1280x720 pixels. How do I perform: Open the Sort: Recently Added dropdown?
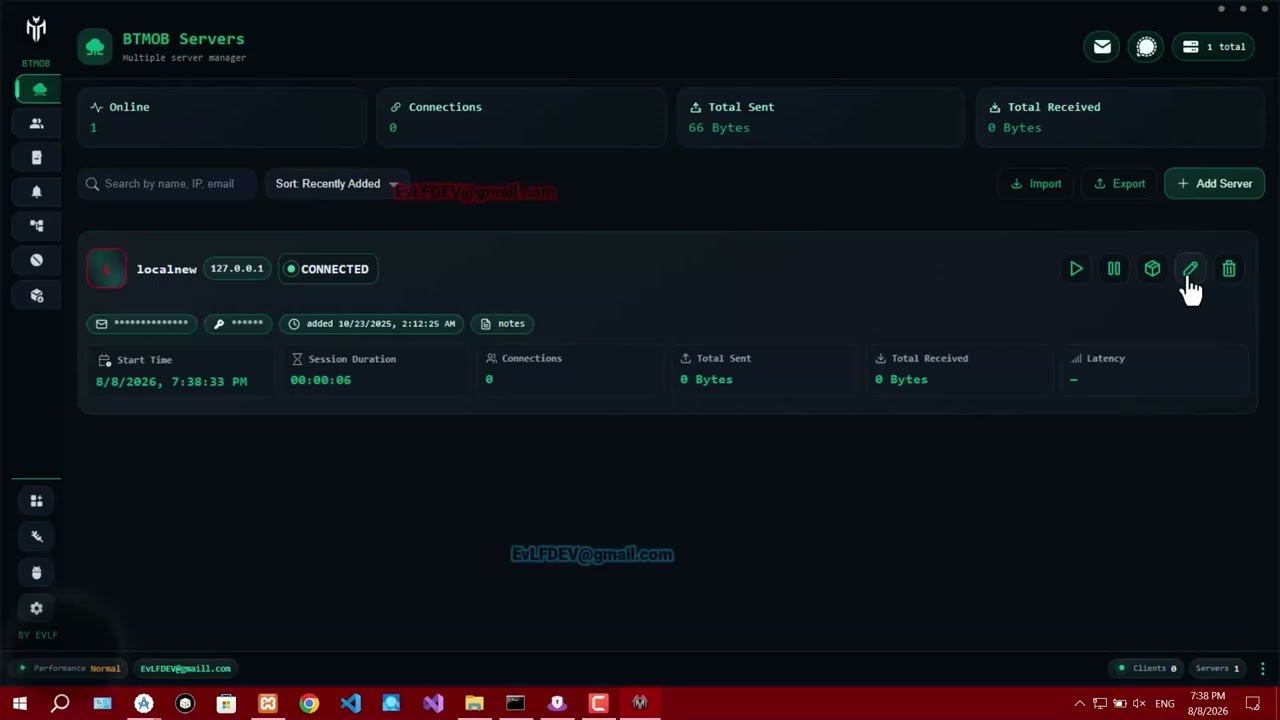point(337,184)
